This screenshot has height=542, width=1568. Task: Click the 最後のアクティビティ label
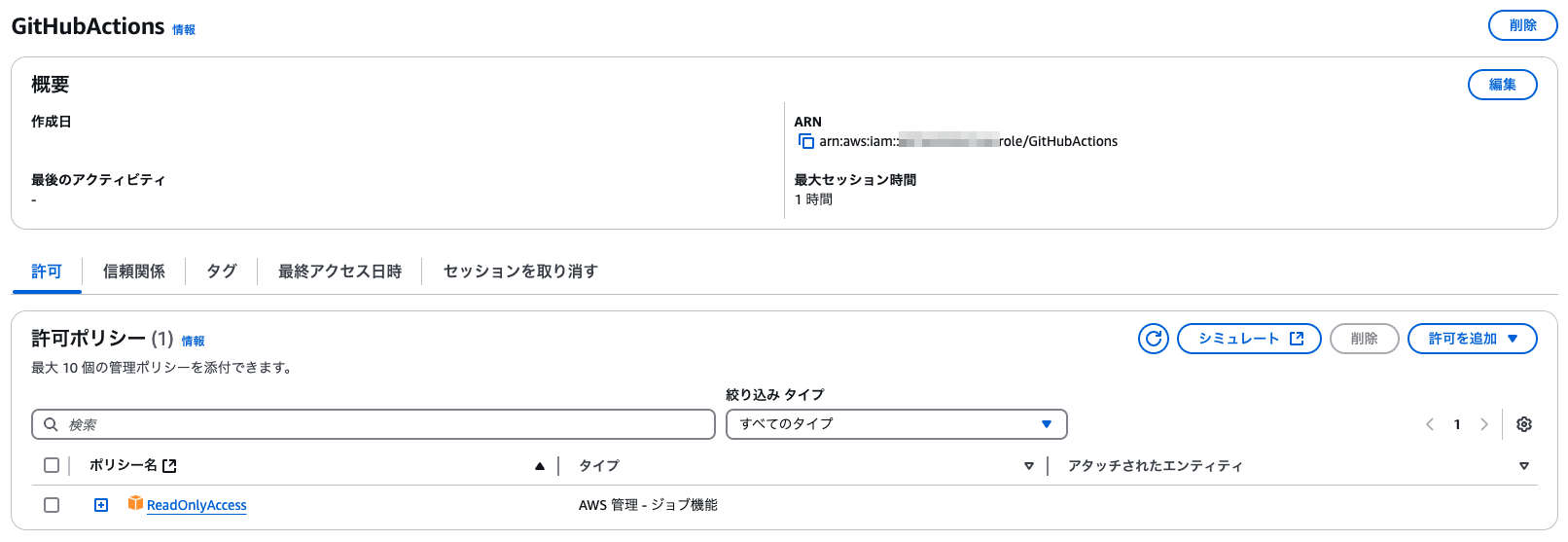(98, 180)
